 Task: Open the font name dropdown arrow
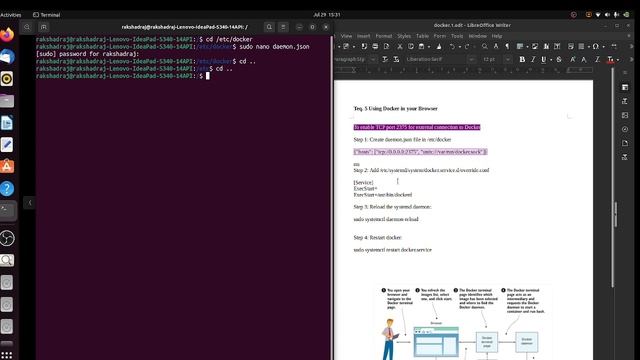click(472, 60)
